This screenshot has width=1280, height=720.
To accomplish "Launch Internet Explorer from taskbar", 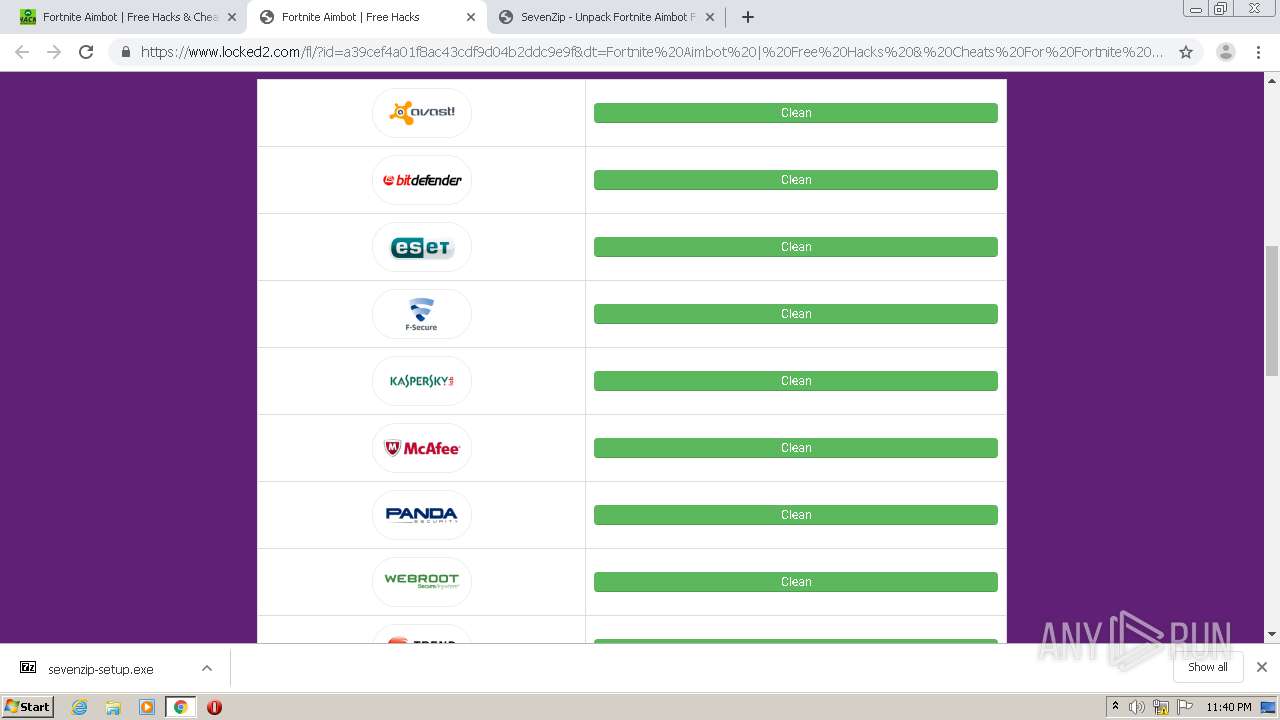I will coord(79,707).
